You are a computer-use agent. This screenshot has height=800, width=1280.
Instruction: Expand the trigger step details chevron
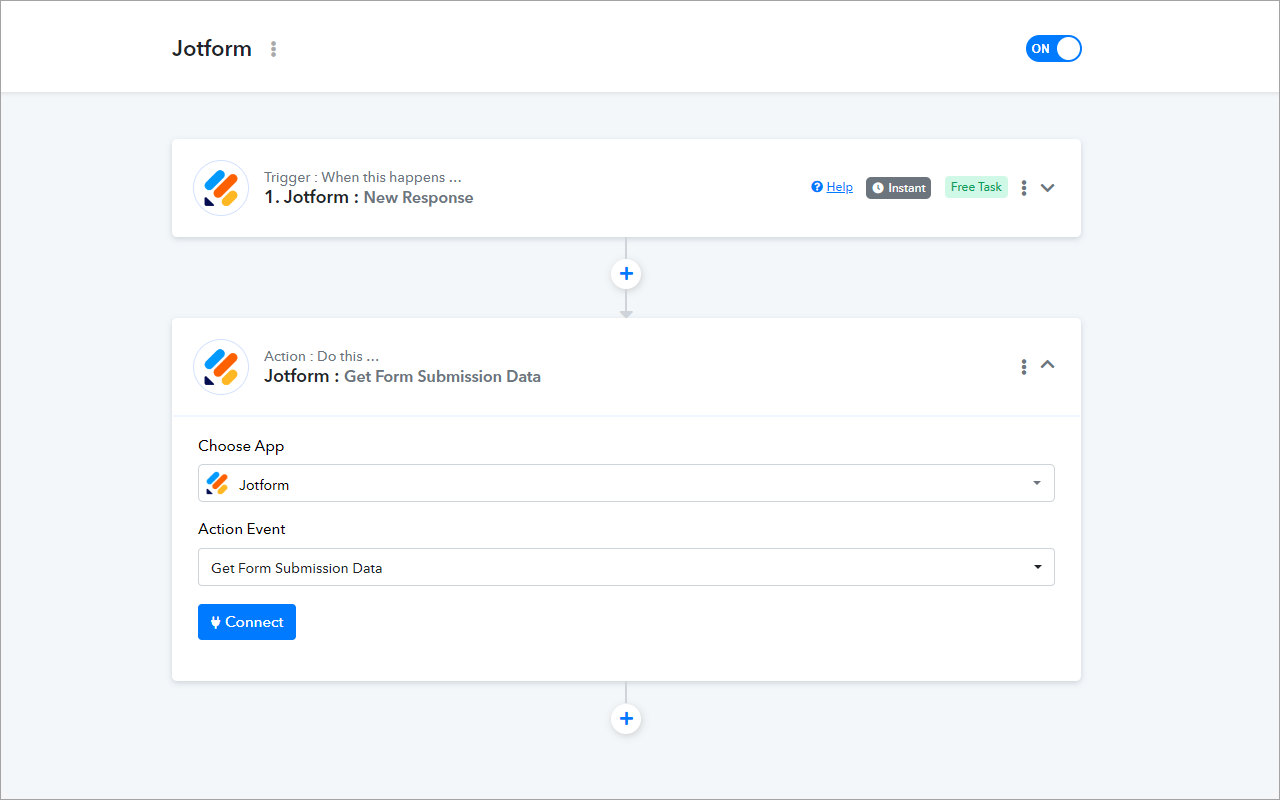1047,187
